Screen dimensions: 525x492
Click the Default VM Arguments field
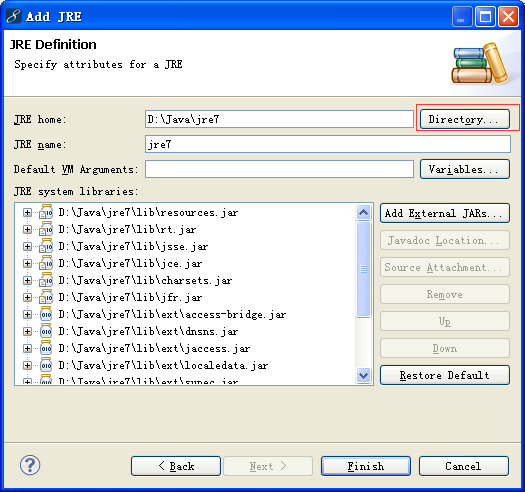tap(279, 169)
